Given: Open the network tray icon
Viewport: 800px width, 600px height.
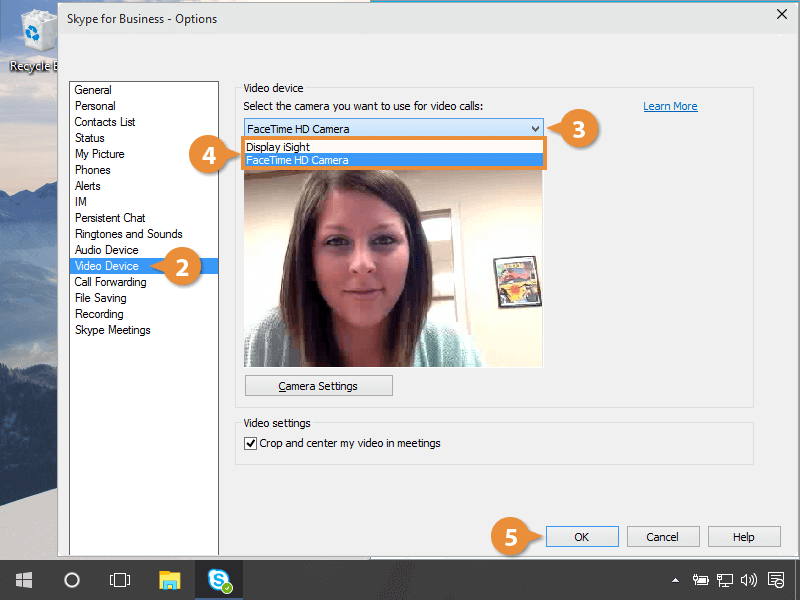Looking at the screenshot, I should [725, 579].
